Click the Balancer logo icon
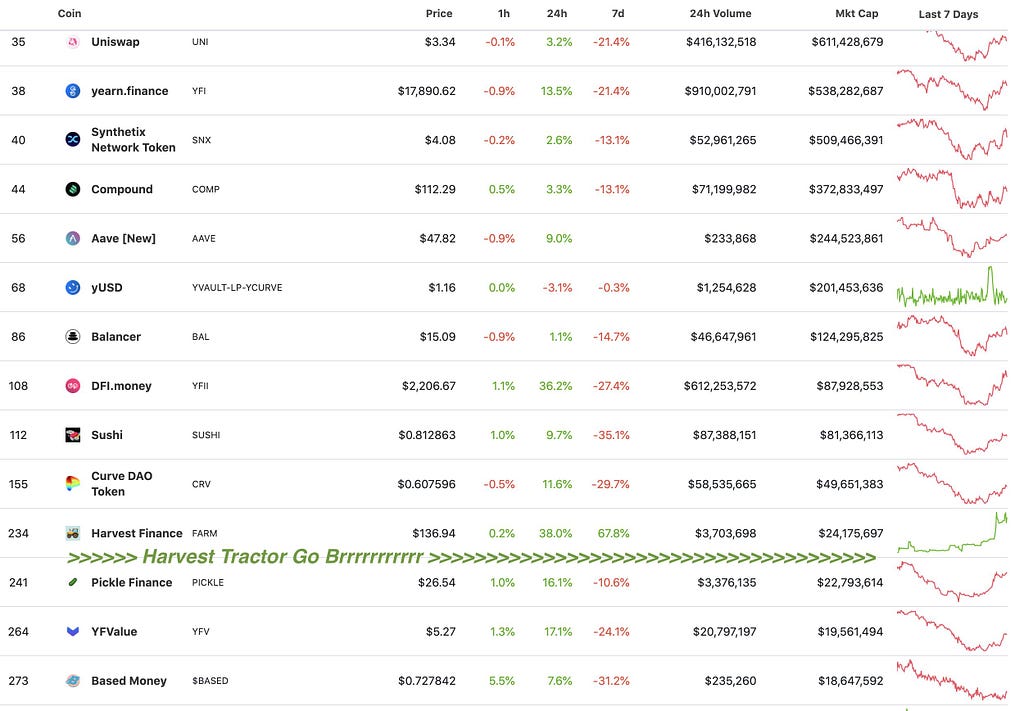The height and width of the screenshot is (711, 1024). (x=72, y=337)
